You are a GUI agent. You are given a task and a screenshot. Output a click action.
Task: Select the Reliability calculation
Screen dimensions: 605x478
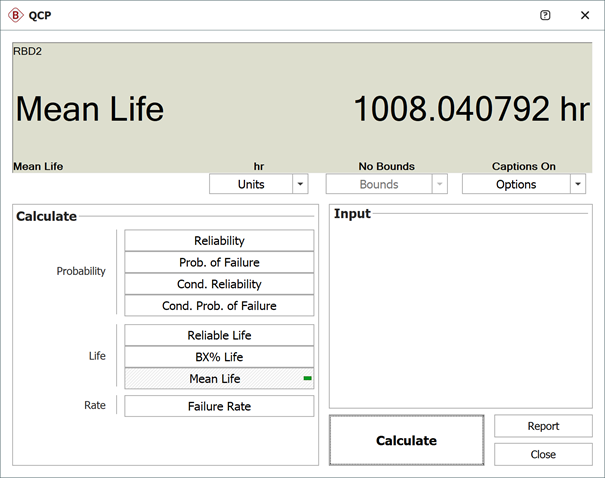[219, 240]
